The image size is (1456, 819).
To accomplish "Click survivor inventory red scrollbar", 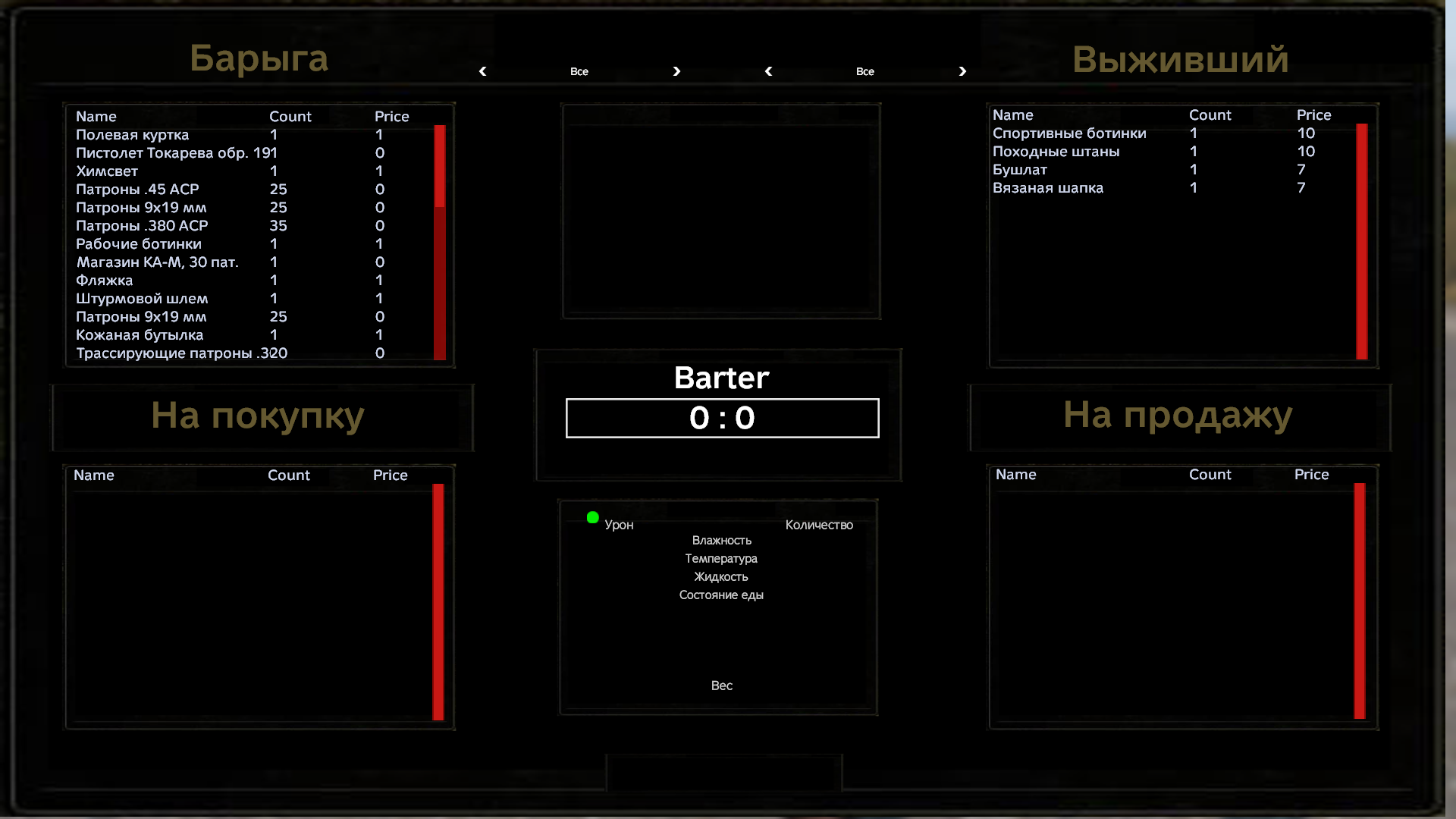I will [1362, 241].
